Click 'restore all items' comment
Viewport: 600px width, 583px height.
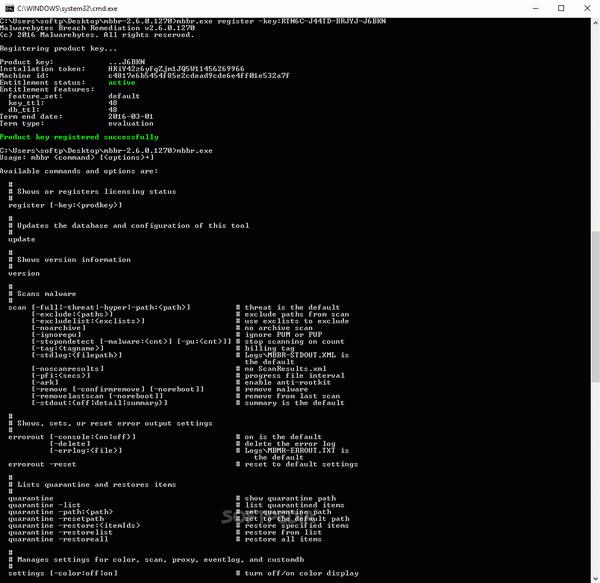pos(283,539)
